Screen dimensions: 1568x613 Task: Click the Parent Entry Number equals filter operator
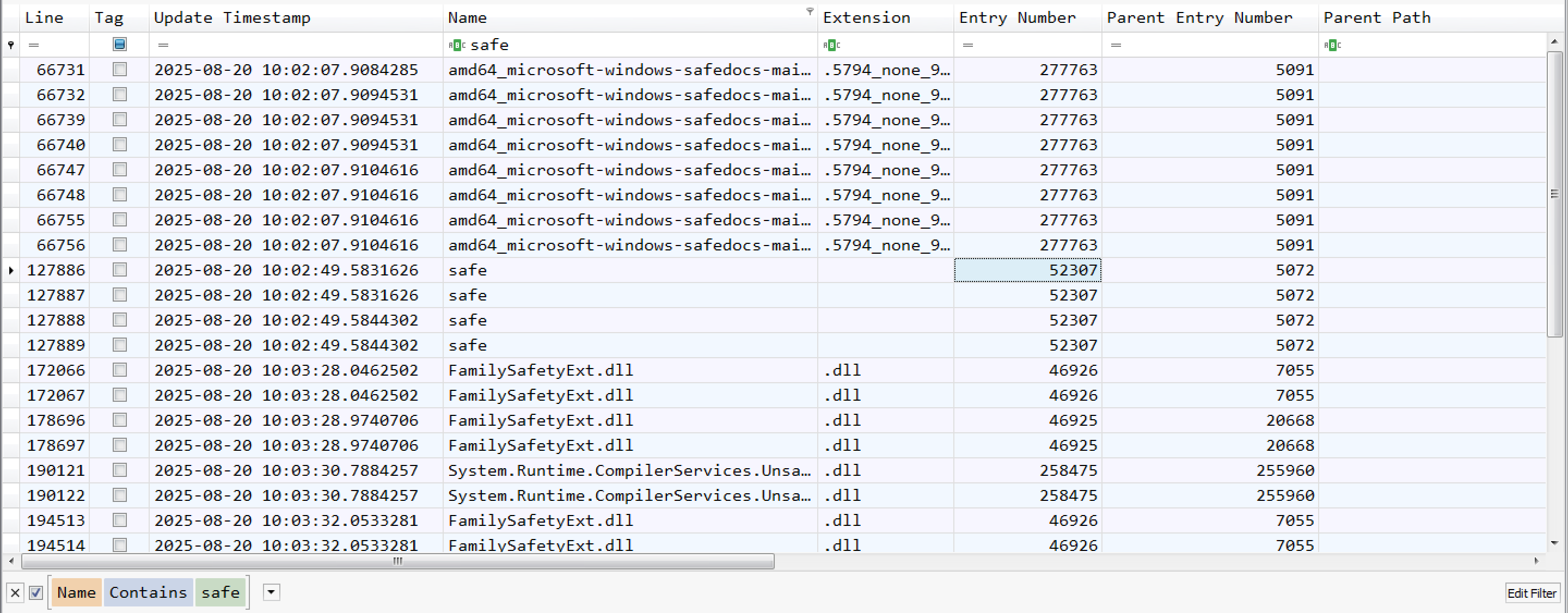pos(1116,45)
